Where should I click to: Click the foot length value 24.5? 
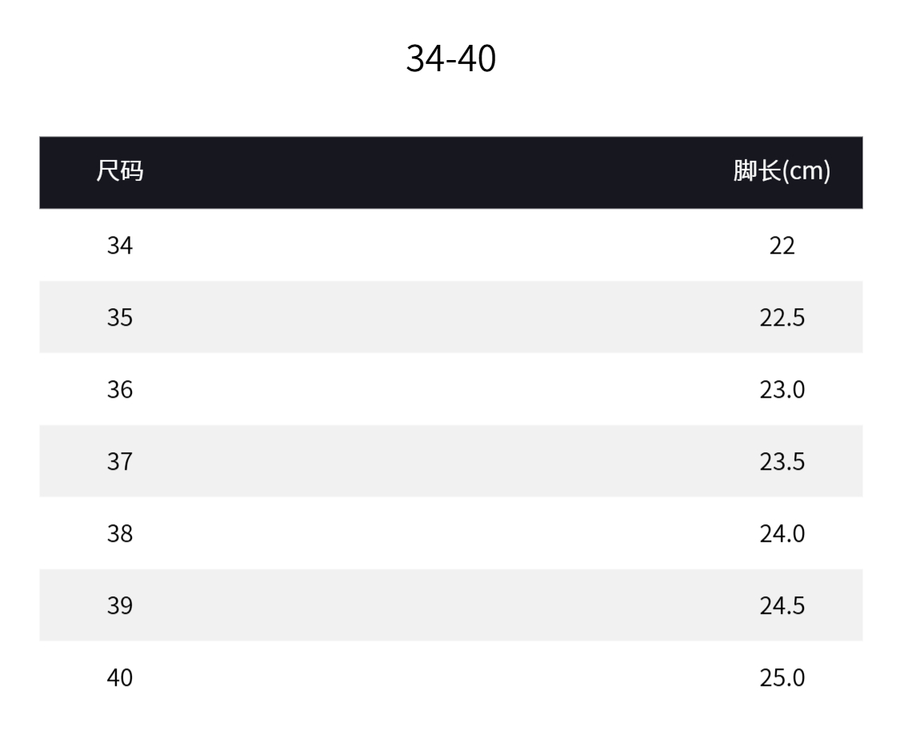[x=782, y=605]
